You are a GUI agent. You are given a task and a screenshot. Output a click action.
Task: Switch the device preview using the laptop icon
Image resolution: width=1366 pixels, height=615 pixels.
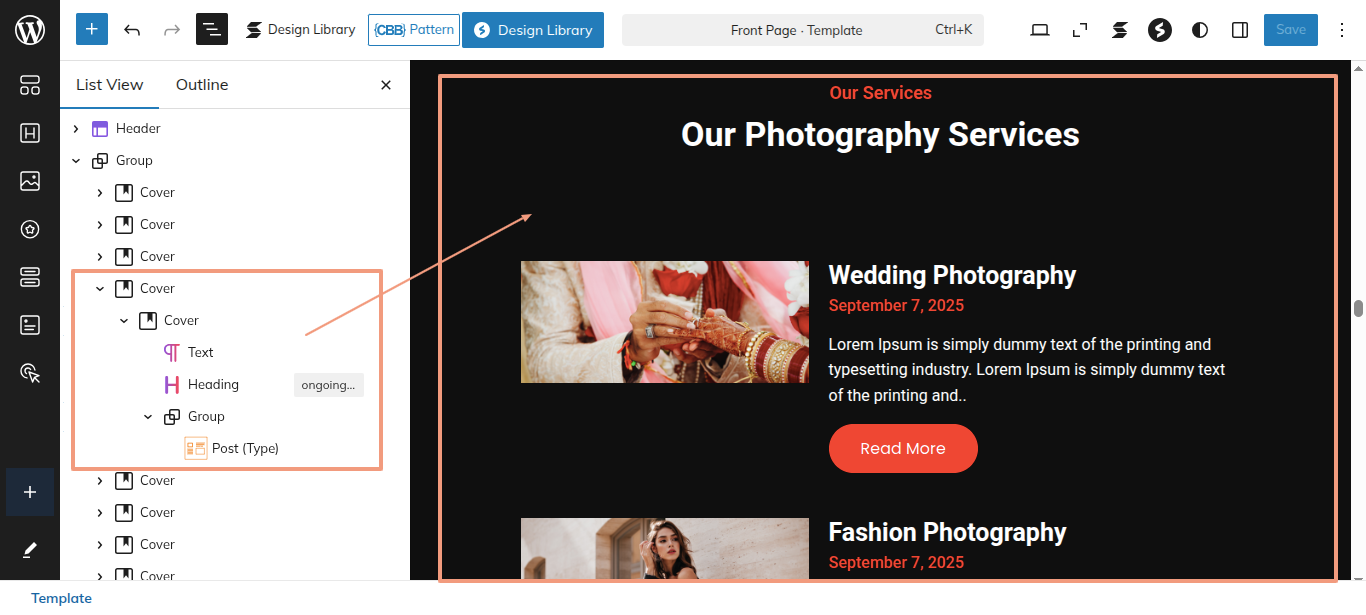click(x=1040, y=30)
